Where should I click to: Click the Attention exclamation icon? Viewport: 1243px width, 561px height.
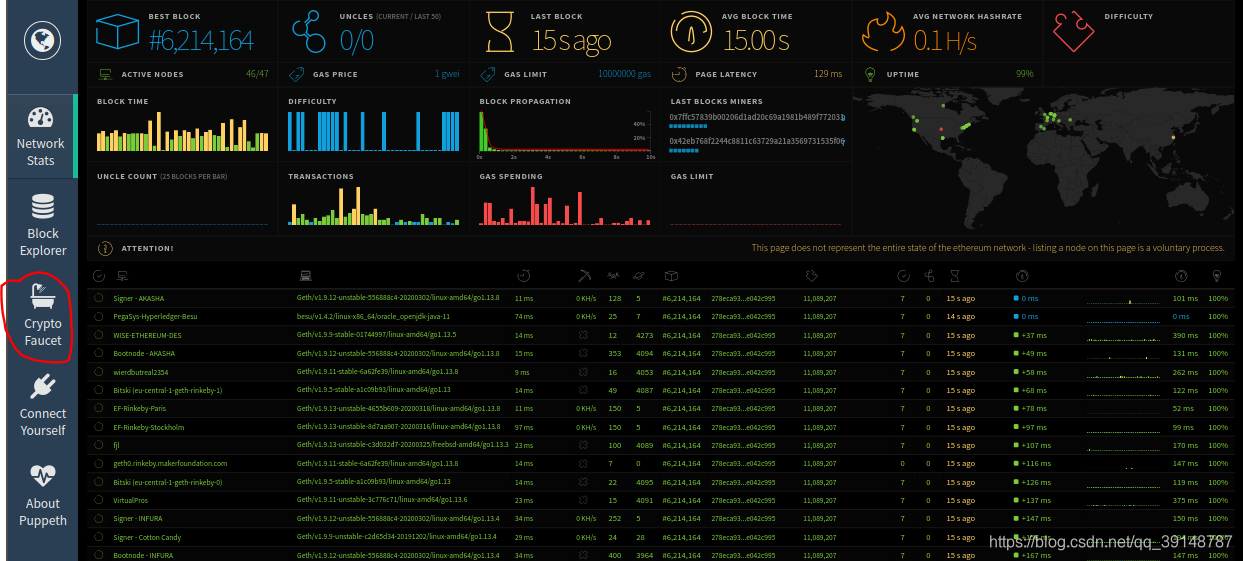click(x=105, y=248)
